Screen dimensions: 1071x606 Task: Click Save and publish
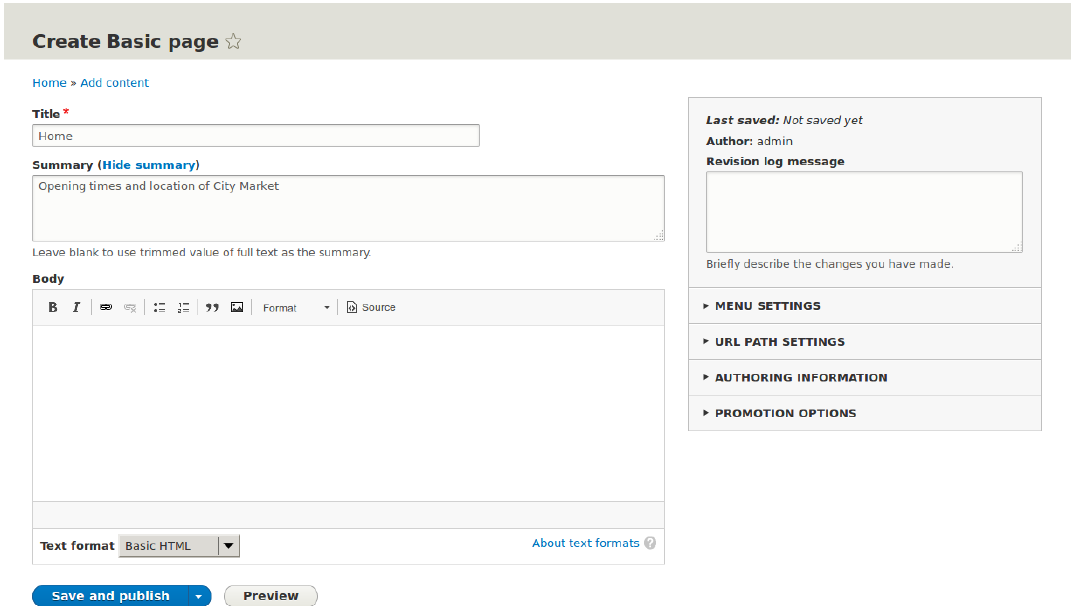click(x=109, y=595)
